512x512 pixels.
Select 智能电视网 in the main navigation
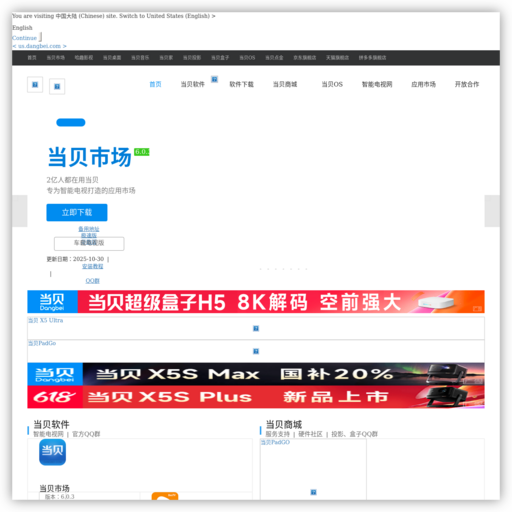tap(377, 84)
